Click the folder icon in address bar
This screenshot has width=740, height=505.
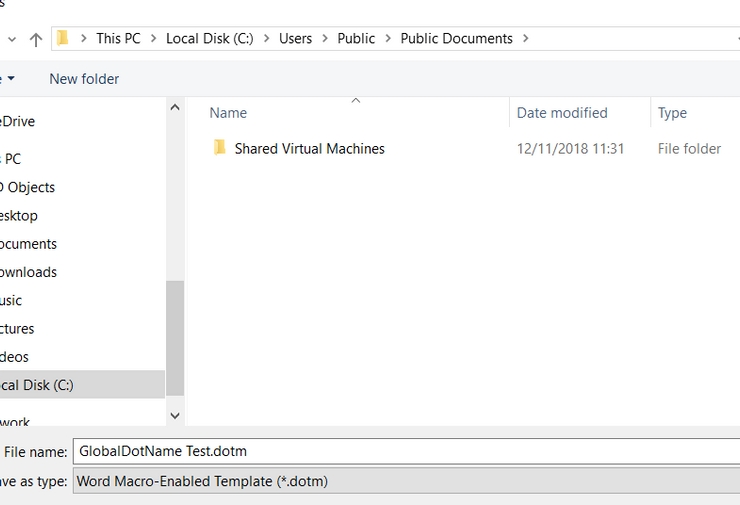pyautogui.click(x=63, y=39)
